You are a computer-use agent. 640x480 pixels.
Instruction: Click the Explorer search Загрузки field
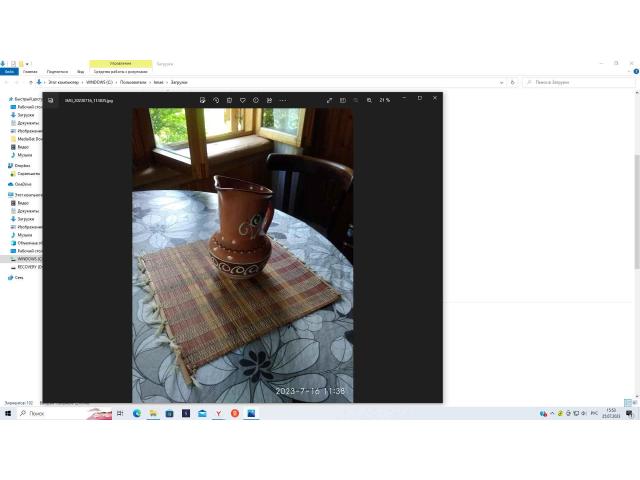point(578,82)
